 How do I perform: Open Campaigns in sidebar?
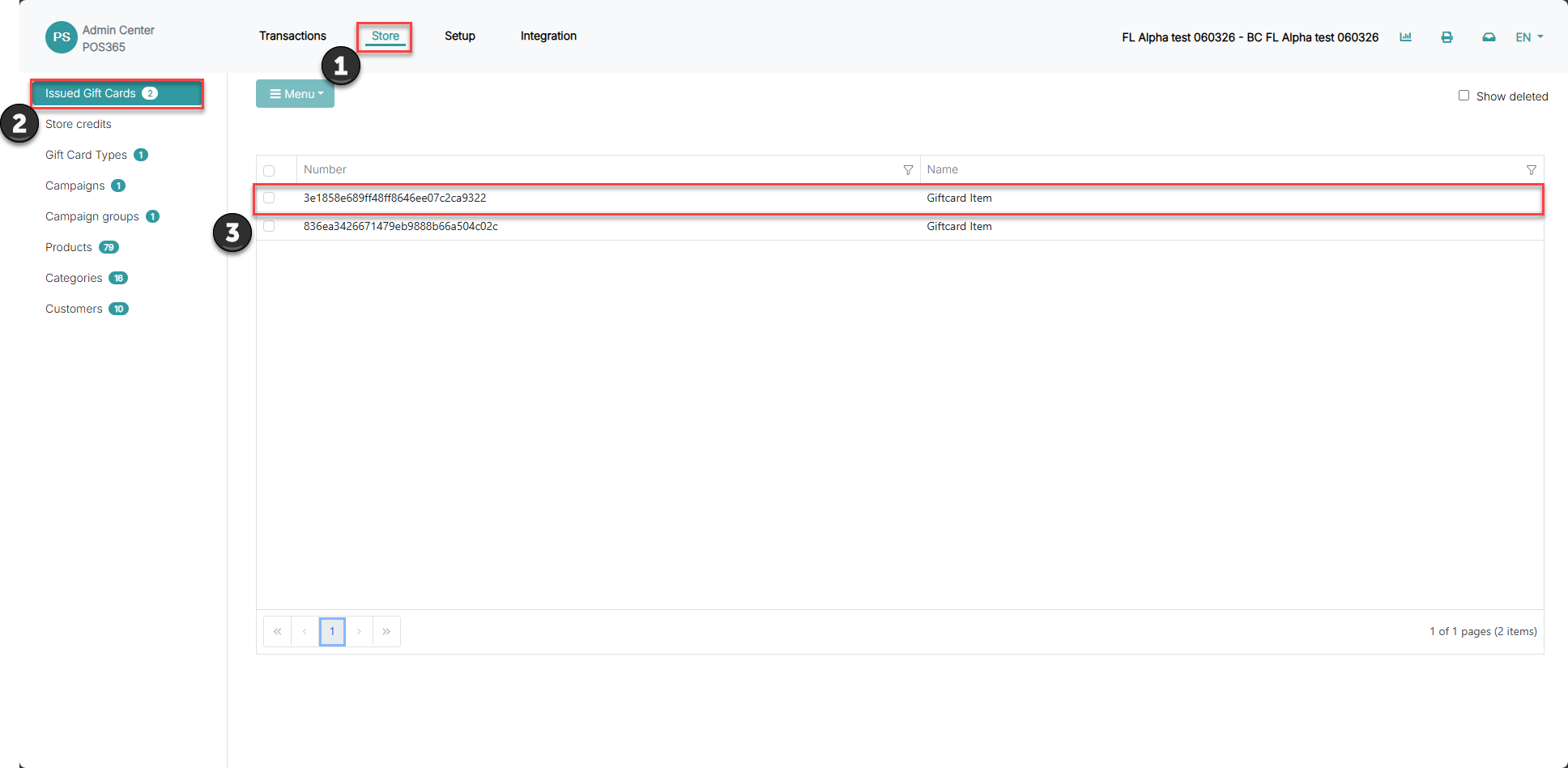85,186
